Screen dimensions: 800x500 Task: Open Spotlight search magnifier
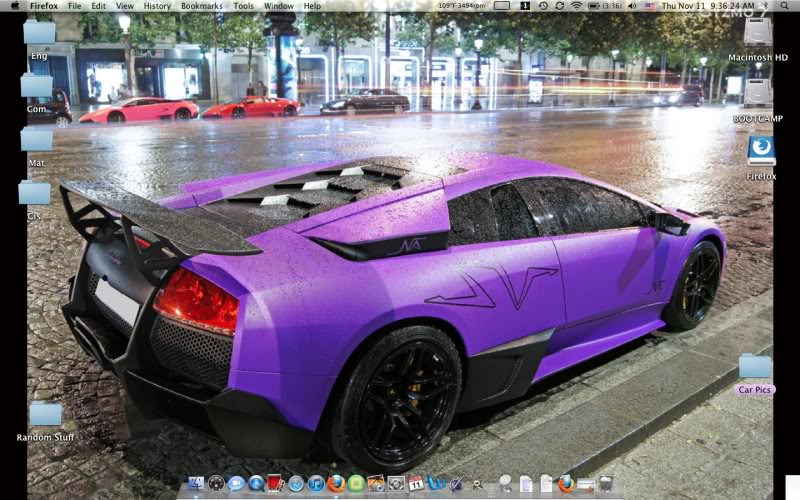[x=784, y=6]
